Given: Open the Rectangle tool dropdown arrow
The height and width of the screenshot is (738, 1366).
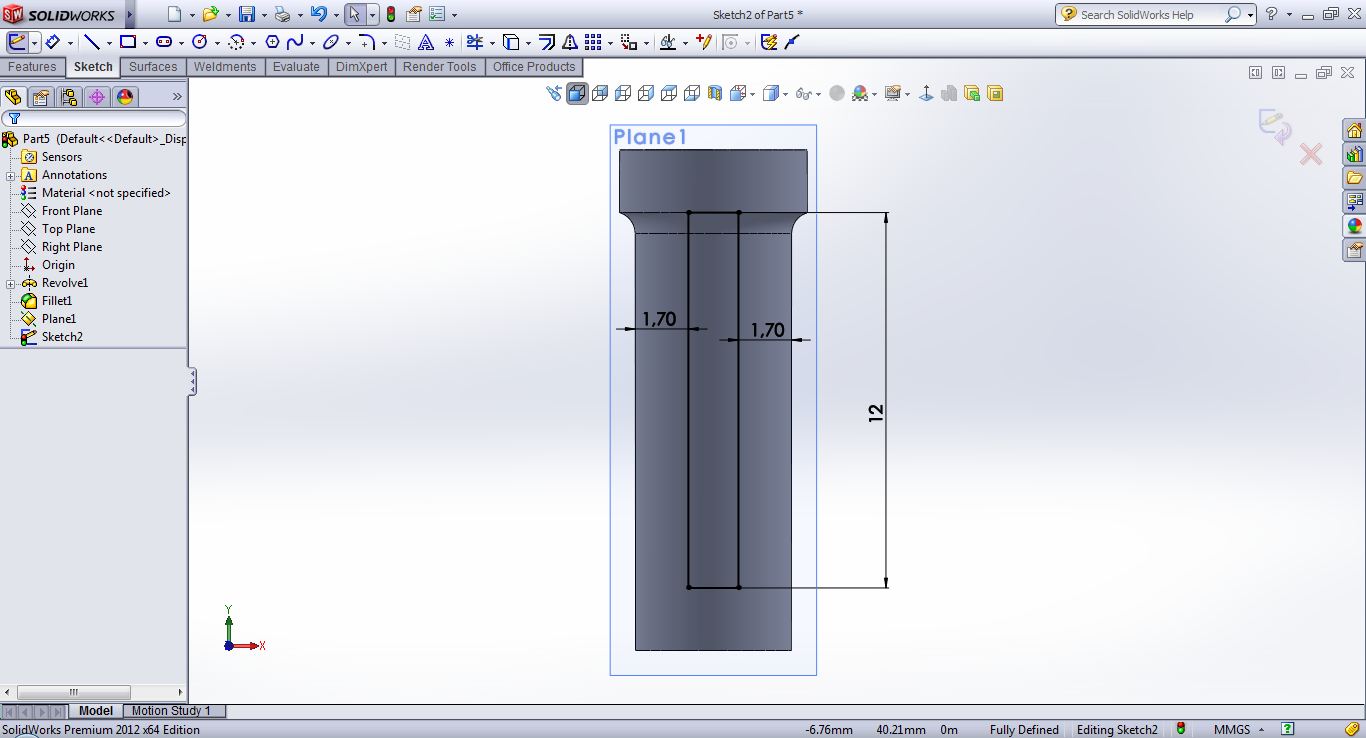Looking at the screenshot, I should click(145, 43).
